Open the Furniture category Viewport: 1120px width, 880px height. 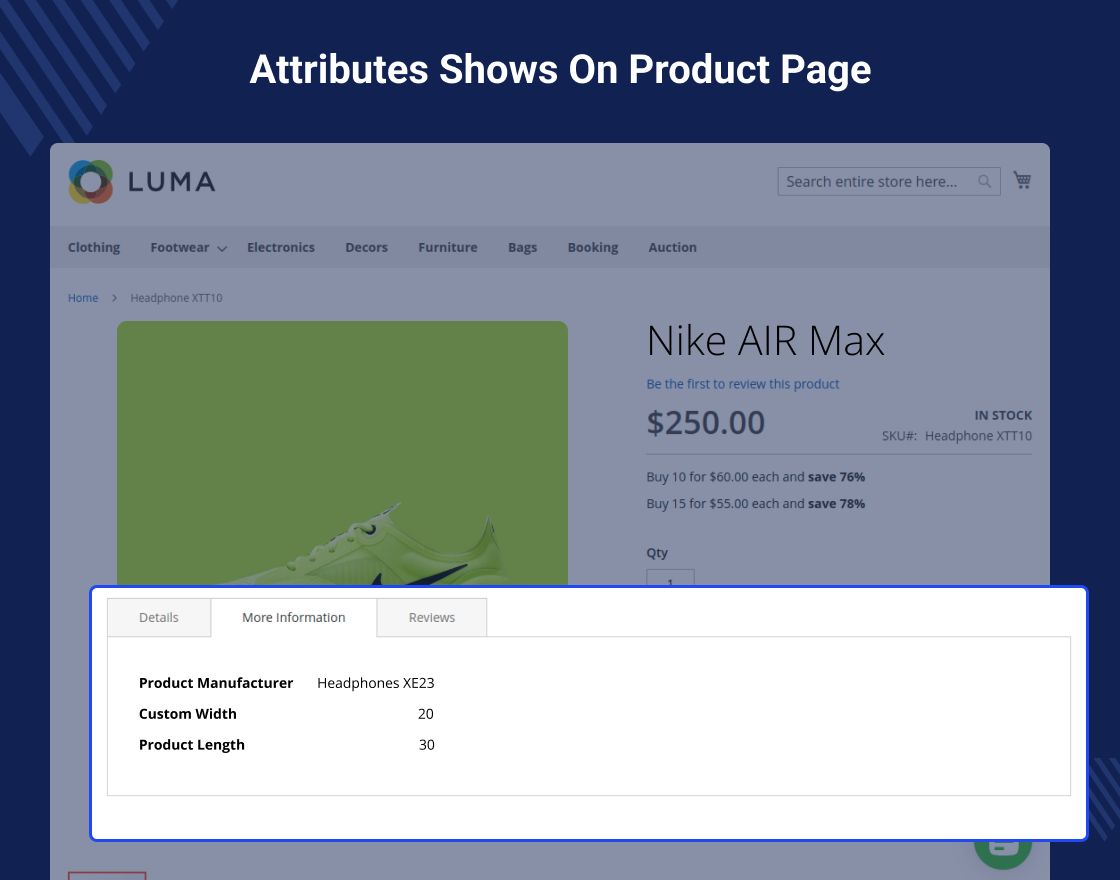[448, 247]
